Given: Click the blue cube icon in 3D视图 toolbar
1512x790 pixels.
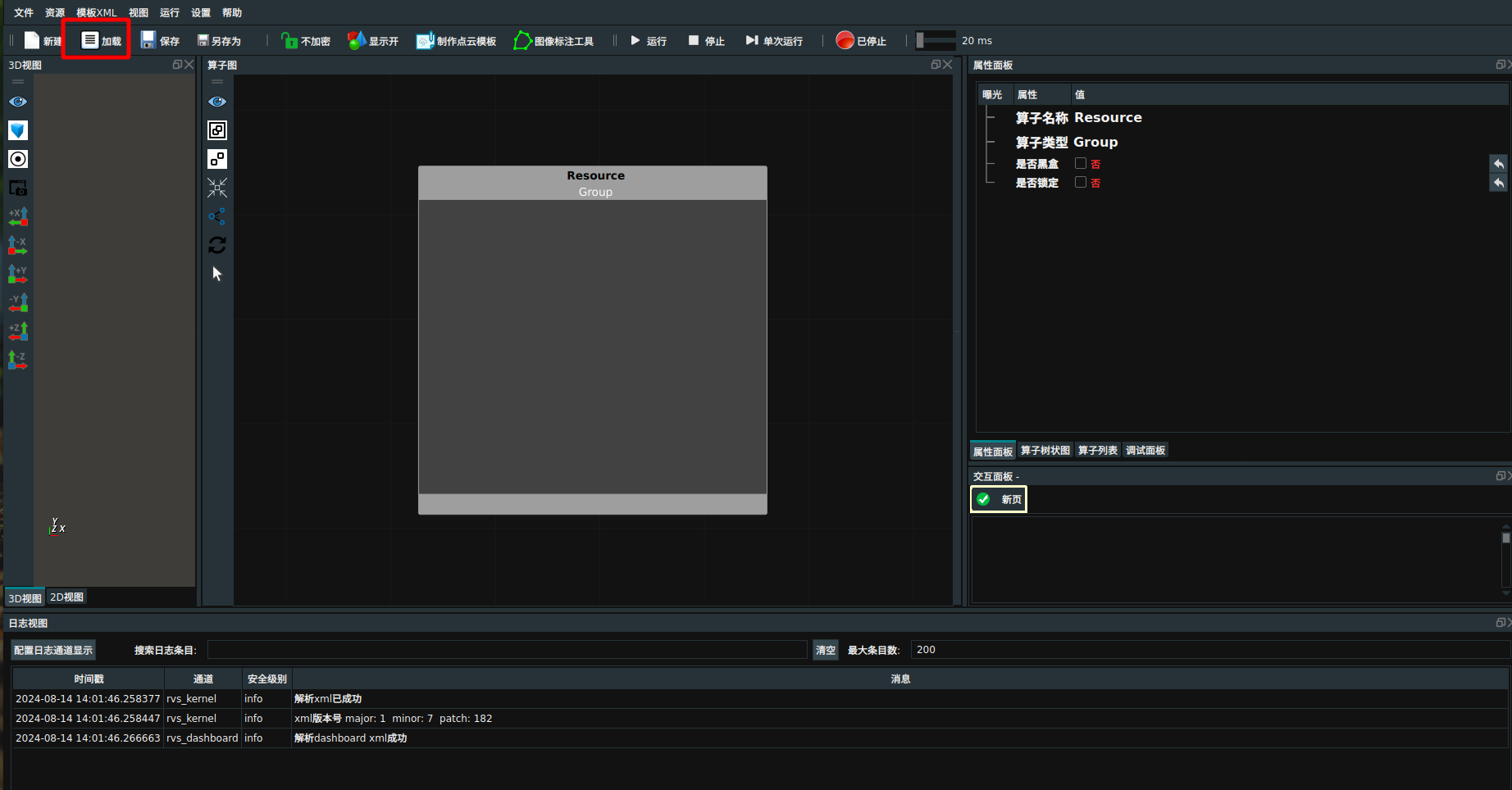Looking at the screenshot, I should coord(18,130).
